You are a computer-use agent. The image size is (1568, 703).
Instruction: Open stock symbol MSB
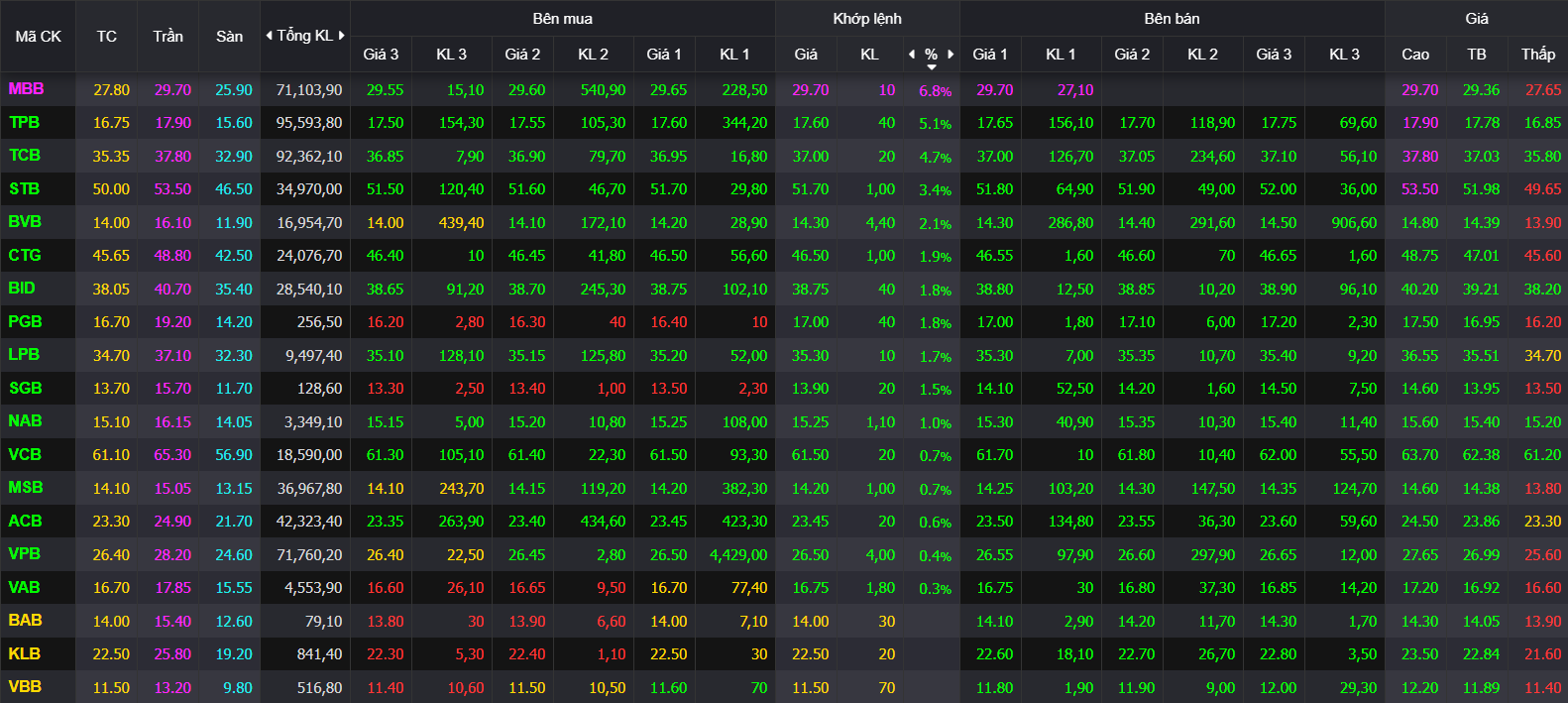26,488
